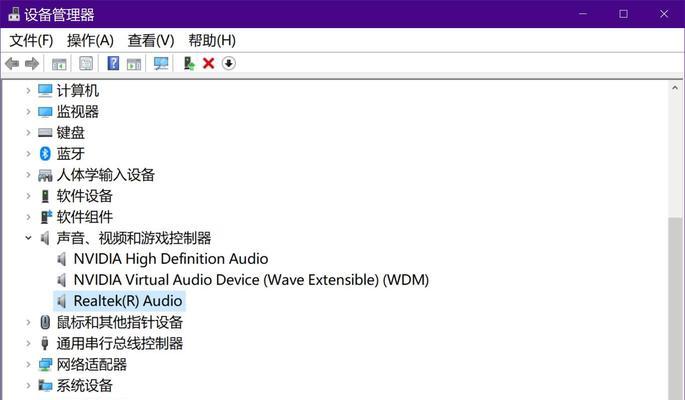685x400 pixels.
Task: Select the 计算机 row label
Action: pos(78,90)
